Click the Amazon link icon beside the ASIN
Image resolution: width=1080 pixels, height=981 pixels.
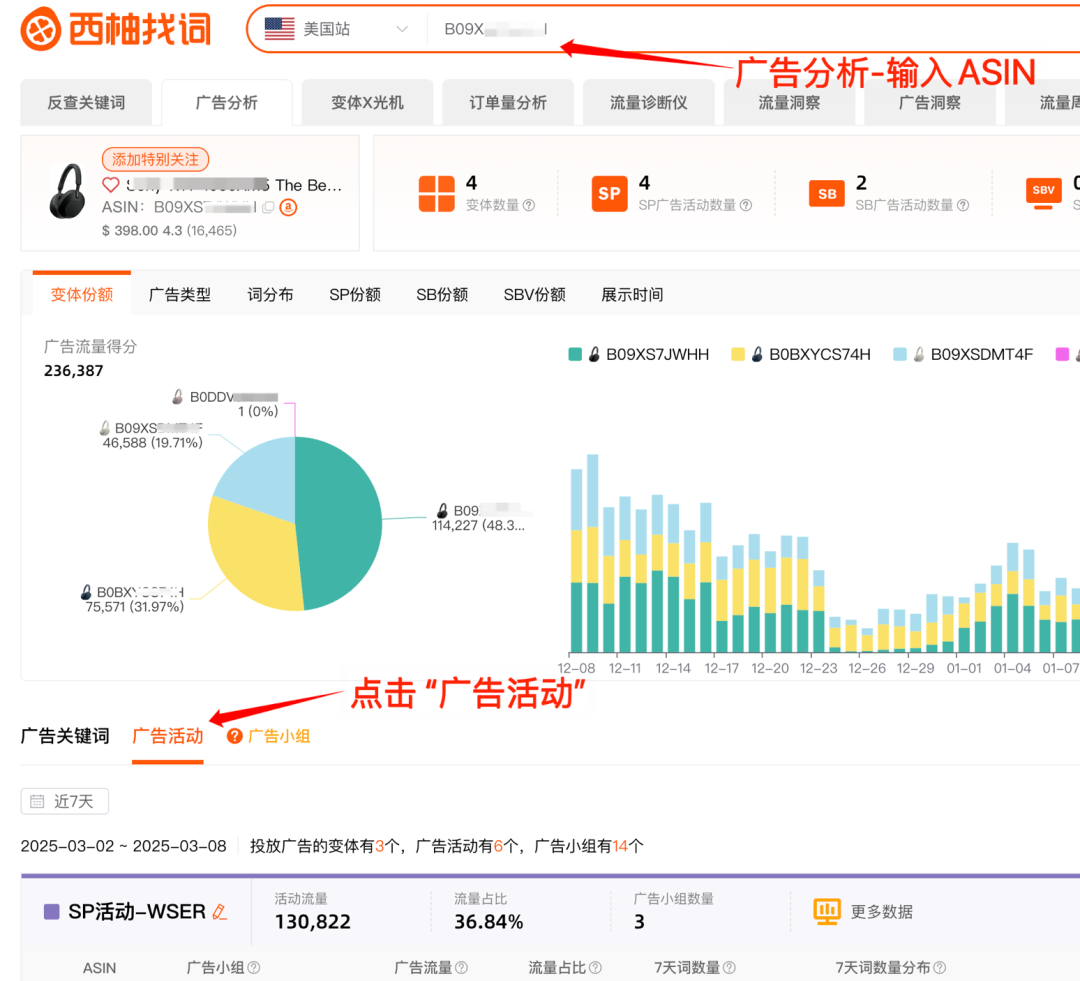tap(289, 207)
